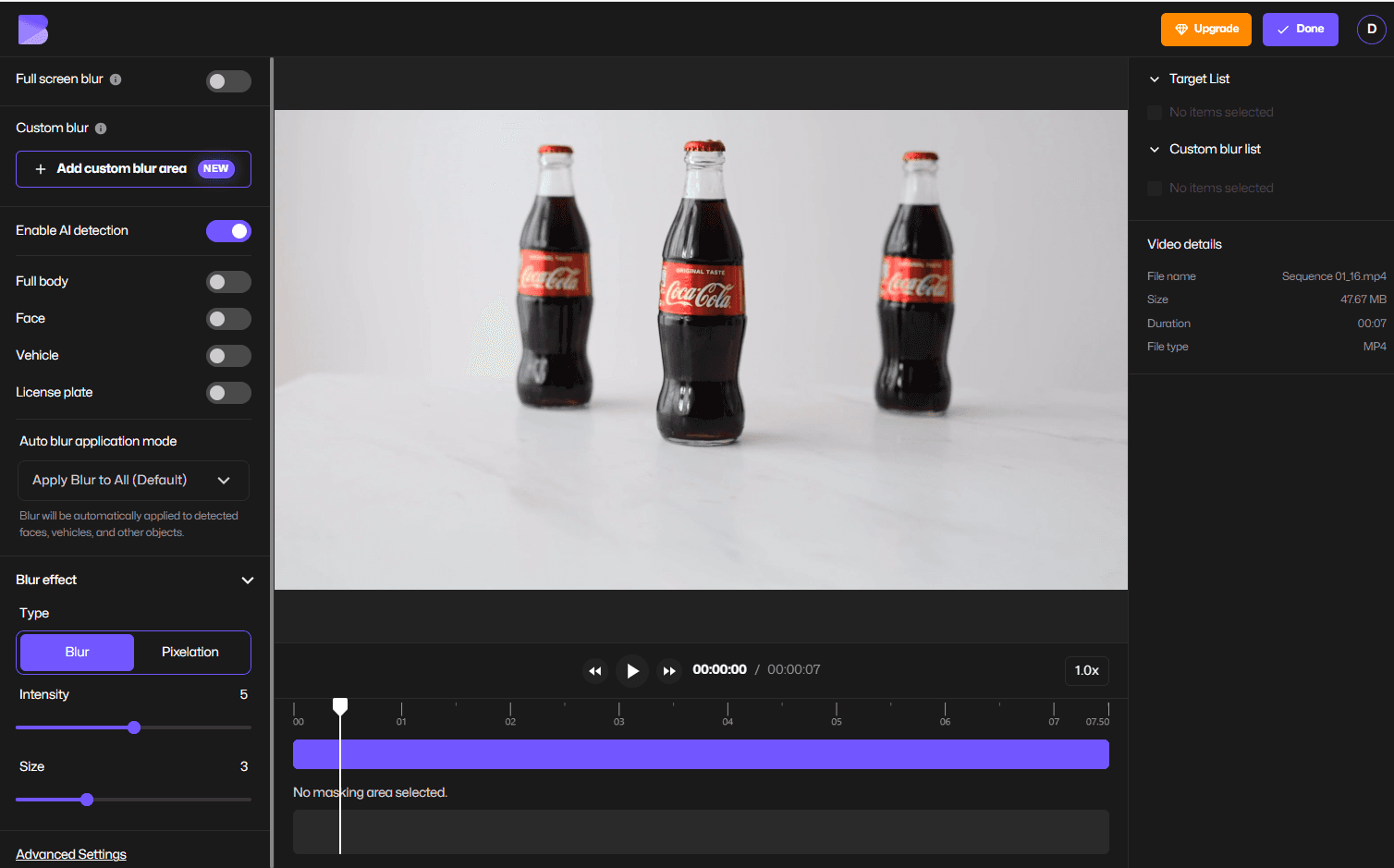Click the timeline playhead marker

pyautogui.click(x=340, y=706)
